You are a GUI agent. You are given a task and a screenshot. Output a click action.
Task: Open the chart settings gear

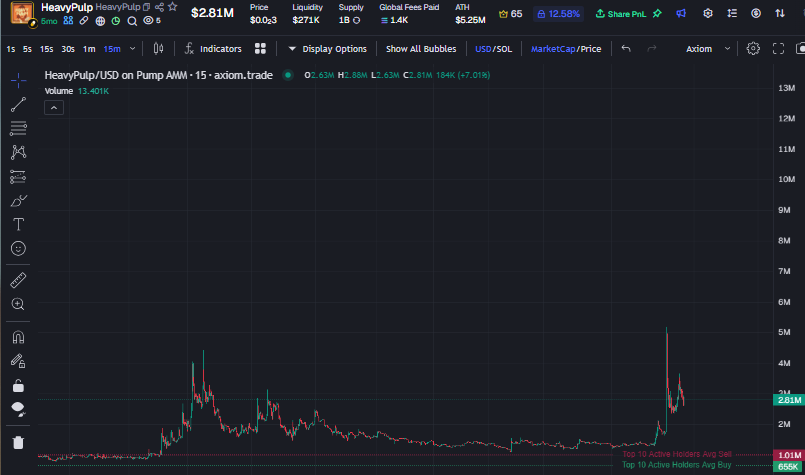753,48
